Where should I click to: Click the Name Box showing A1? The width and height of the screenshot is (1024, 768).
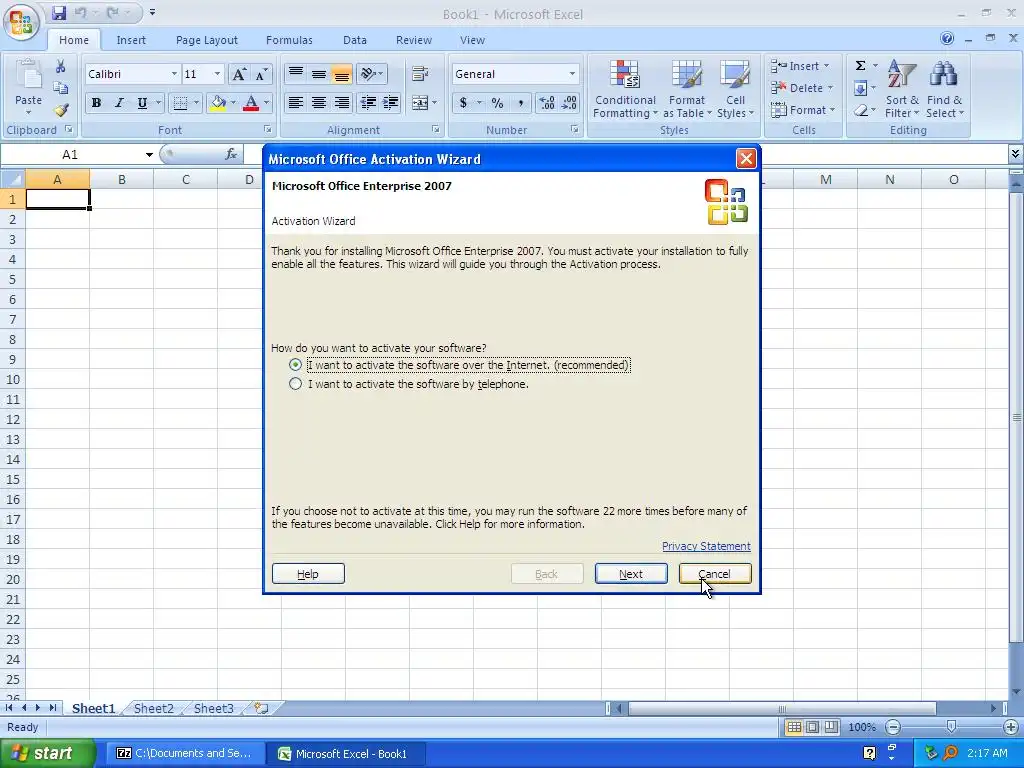click(70, 155)
